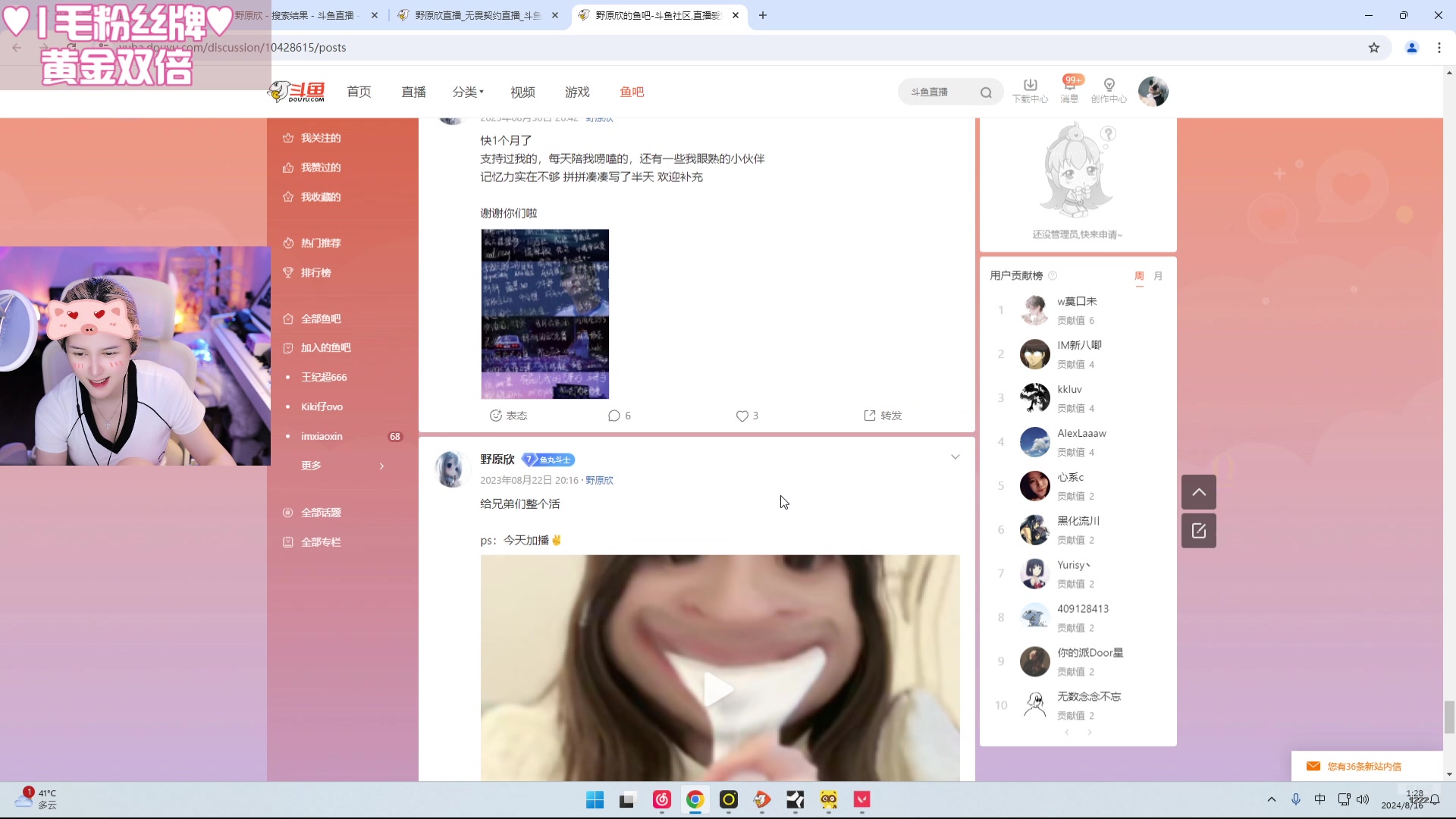Like the post with 3 likes
Viewport: 1456px width, 819px height.
[x=747, y=416]
